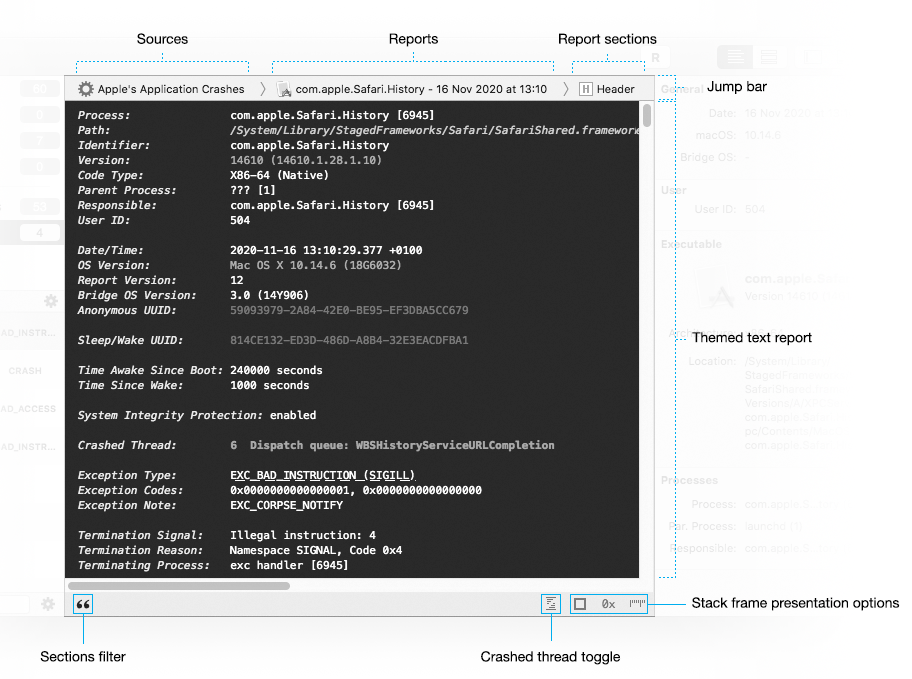Viewport: 912px width, 679px height.
Task: Click the EXC_BAD_INSTRUCTION (SIGILL) underlined link
Action: click(322, 475)
